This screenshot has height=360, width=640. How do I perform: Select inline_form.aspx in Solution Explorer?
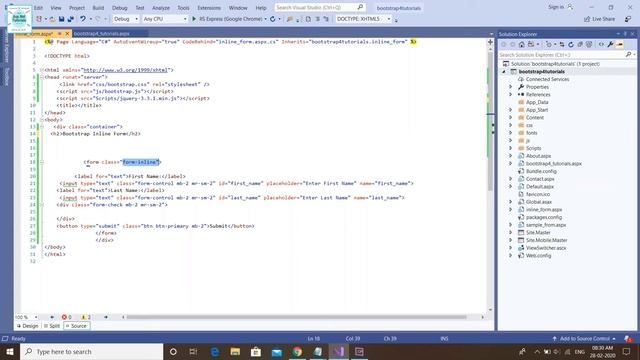[x=544, y=209]
